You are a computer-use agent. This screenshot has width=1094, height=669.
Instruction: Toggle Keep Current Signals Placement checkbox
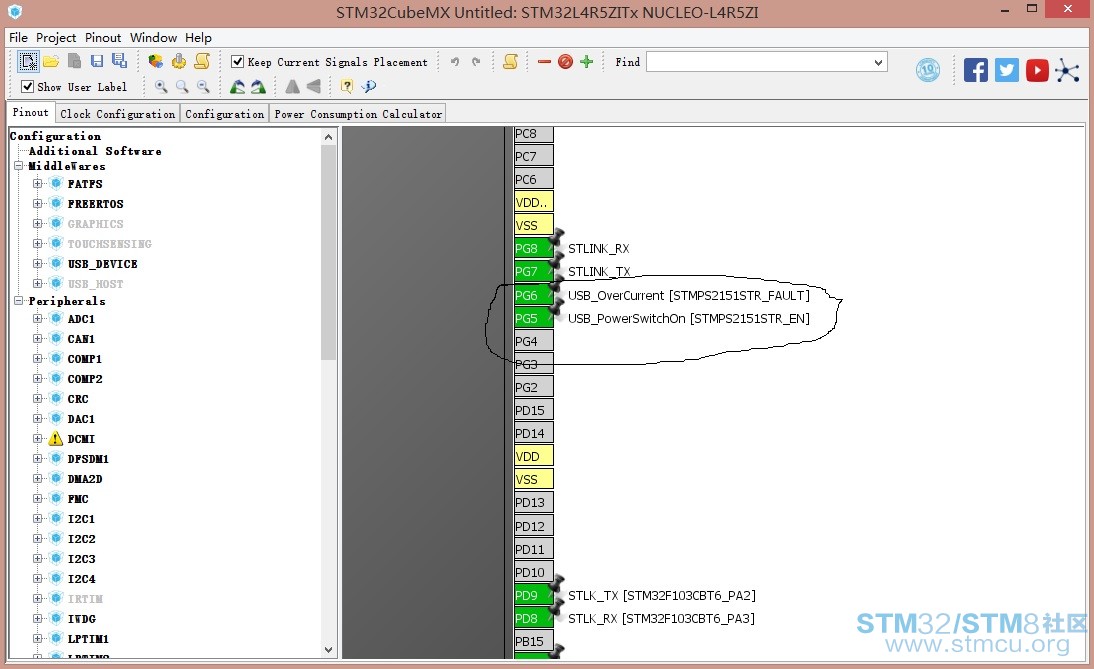point(237,61)
